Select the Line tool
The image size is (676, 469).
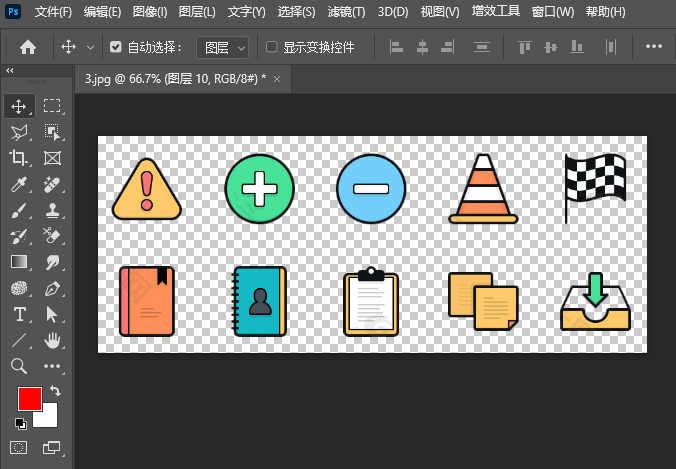point(19,340)
